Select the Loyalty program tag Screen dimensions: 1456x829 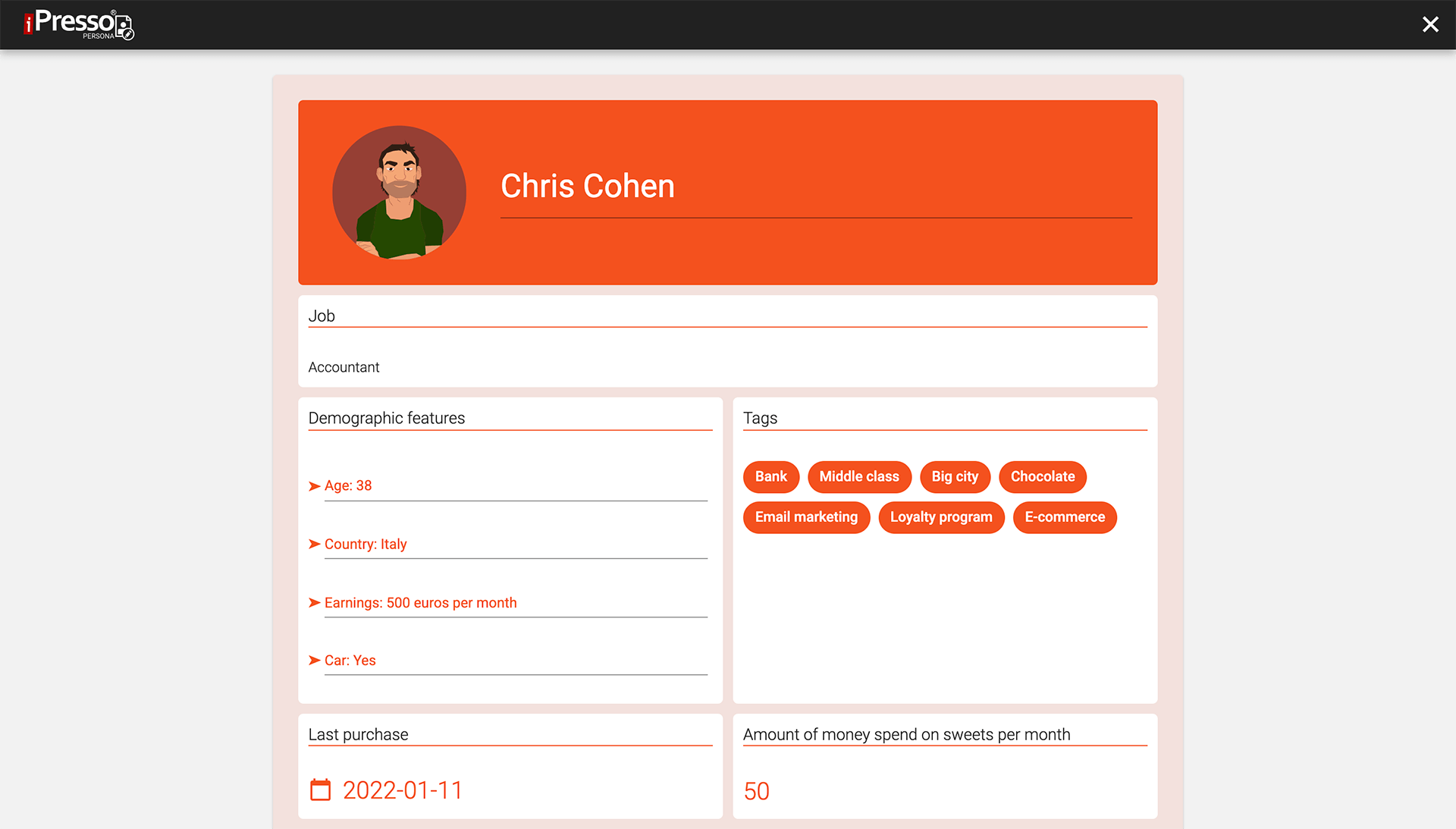click(940, 517)
